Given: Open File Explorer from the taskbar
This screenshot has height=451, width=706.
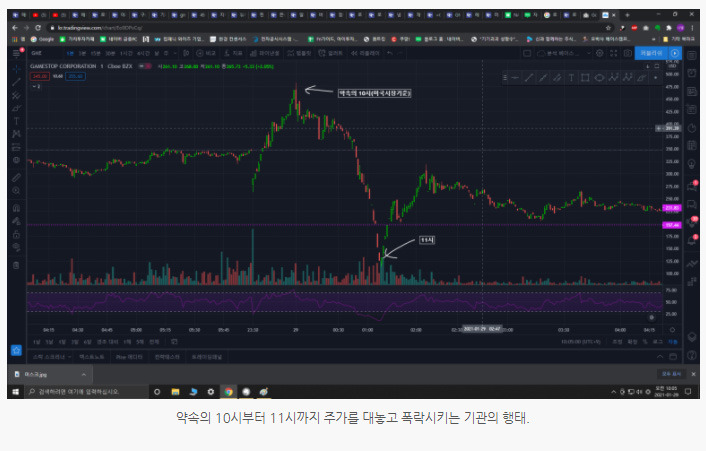Looking at the screenshot, I should pyautogui.click(x=176, y=392).
